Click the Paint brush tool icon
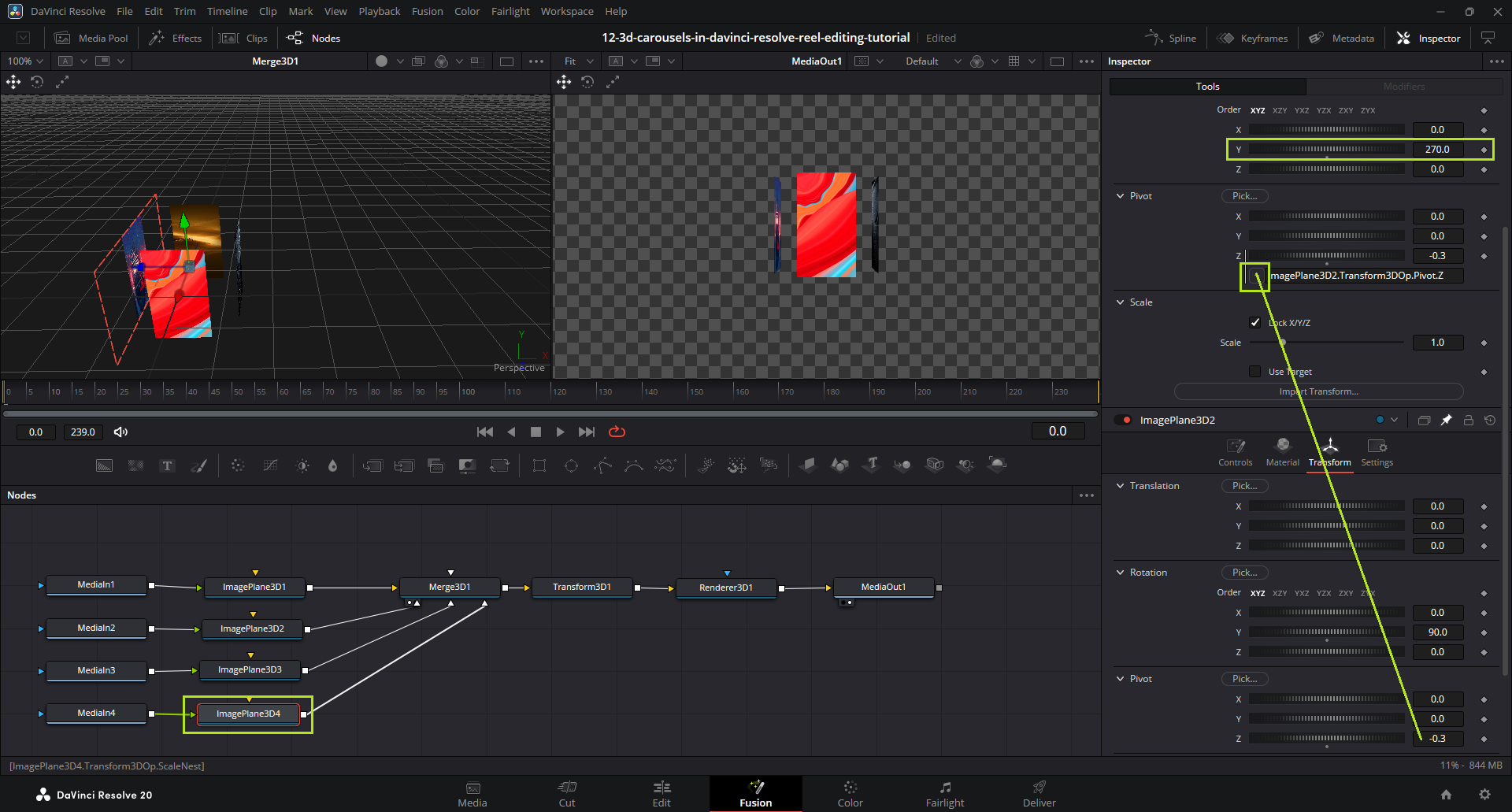This screenshot has height=812, width=1512. pyautogui.click(x=198, y=465)
